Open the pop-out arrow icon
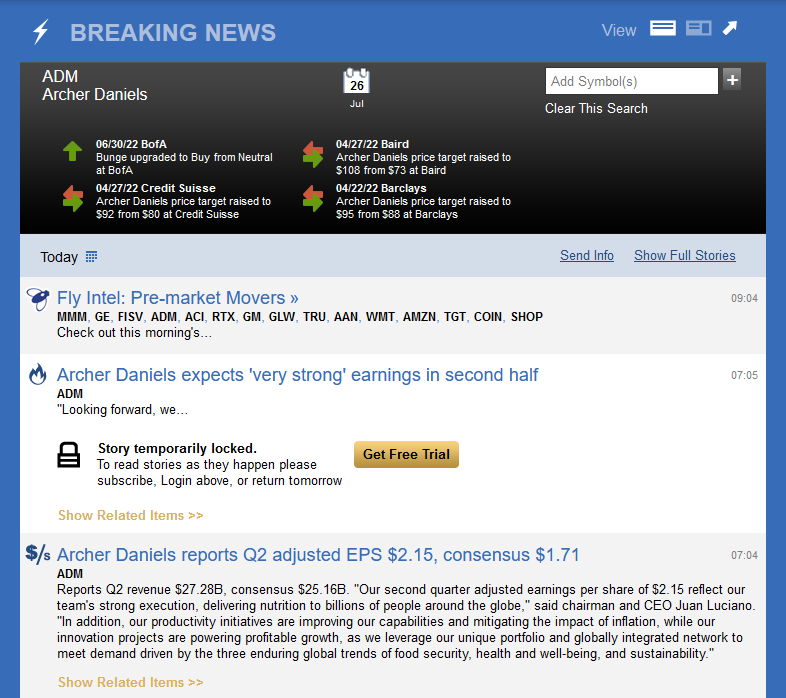Viewport: 786px width, 698px height. 730,28
